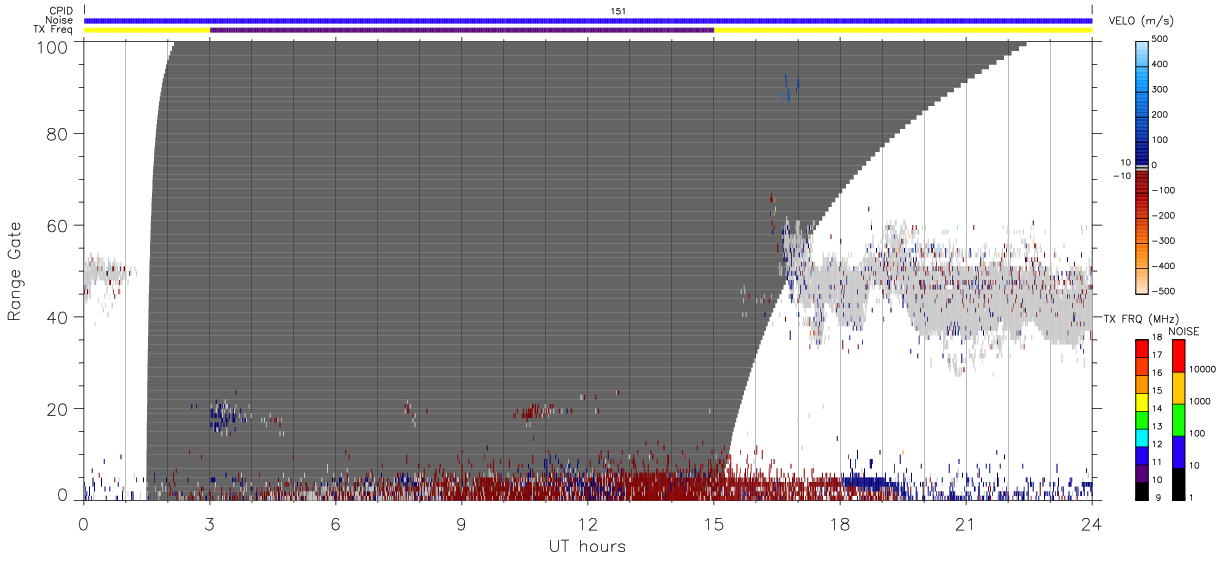Select the green noise swatch above 100
This screenshot has width=1228, height=567.
tap(1178, 419)
